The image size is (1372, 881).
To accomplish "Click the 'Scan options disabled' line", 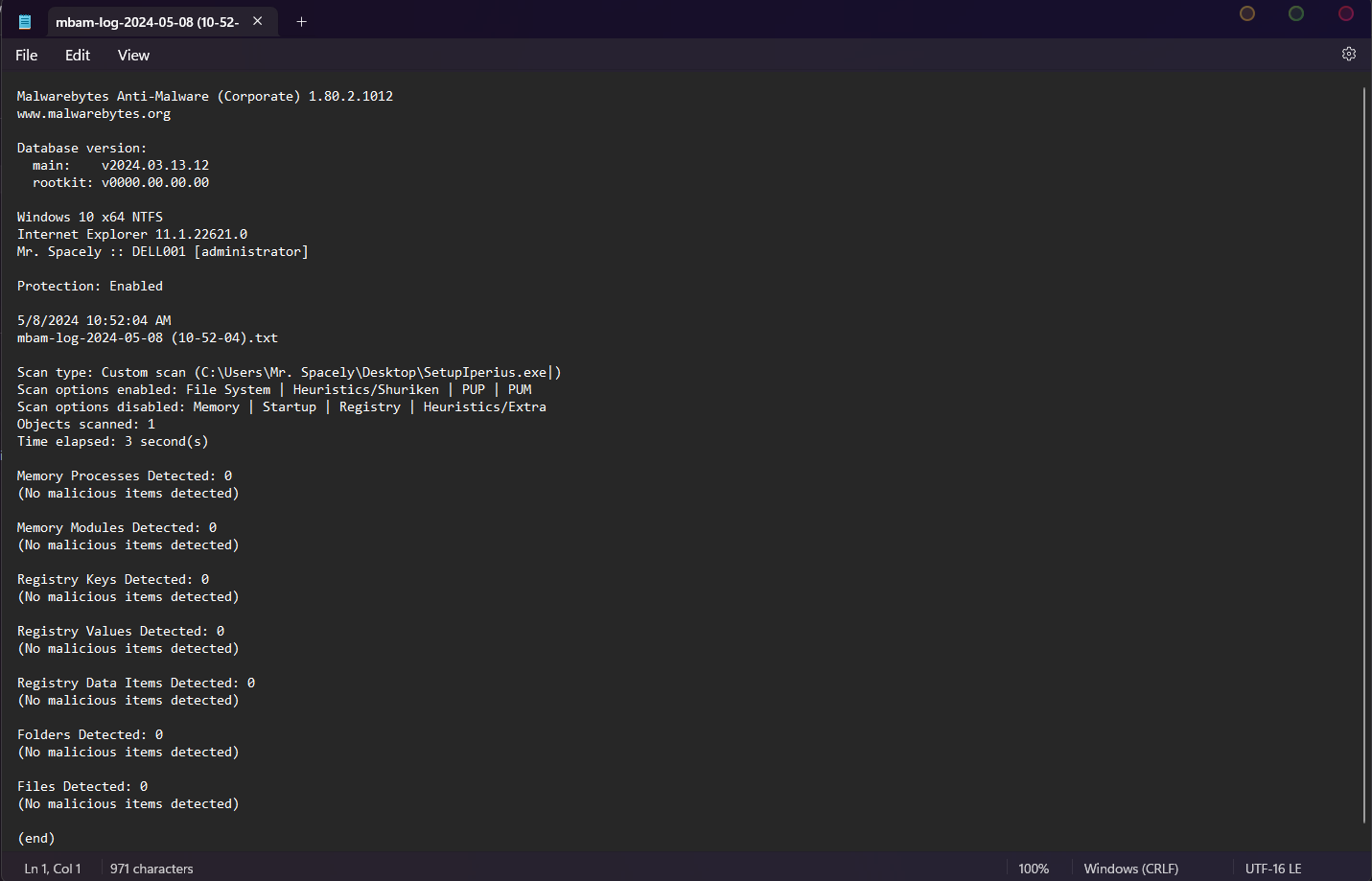I will 282,407.
